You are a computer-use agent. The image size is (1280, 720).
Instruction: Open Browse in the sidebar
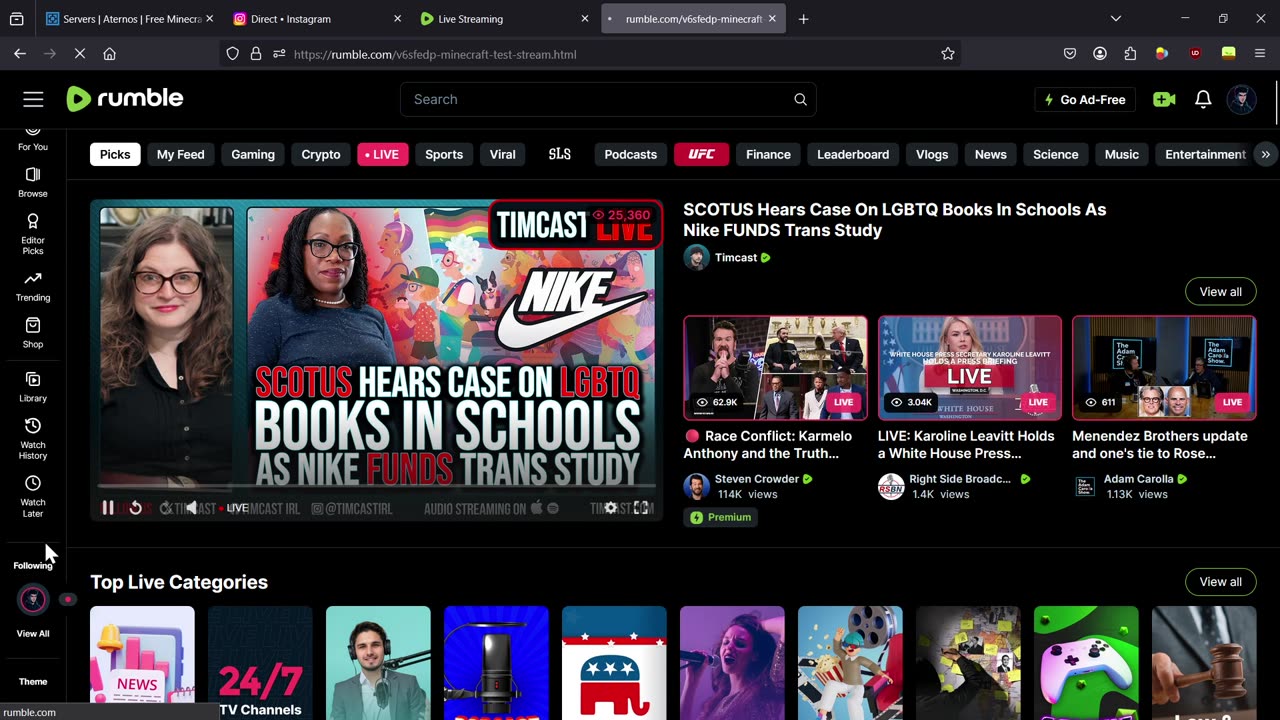(x=33, y=181)
